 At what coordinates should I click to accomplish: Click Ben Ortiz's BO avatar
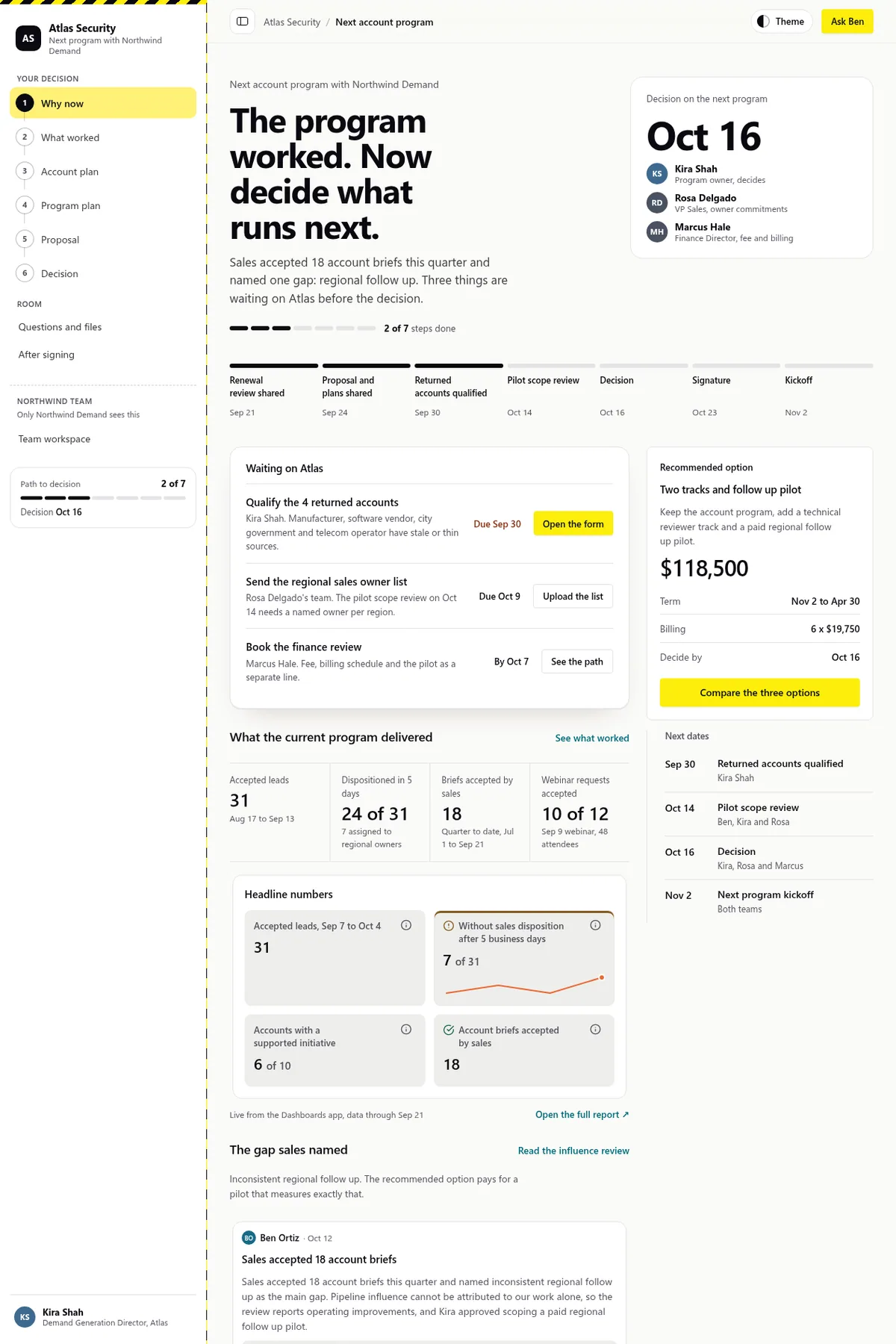pos(249,1237)
